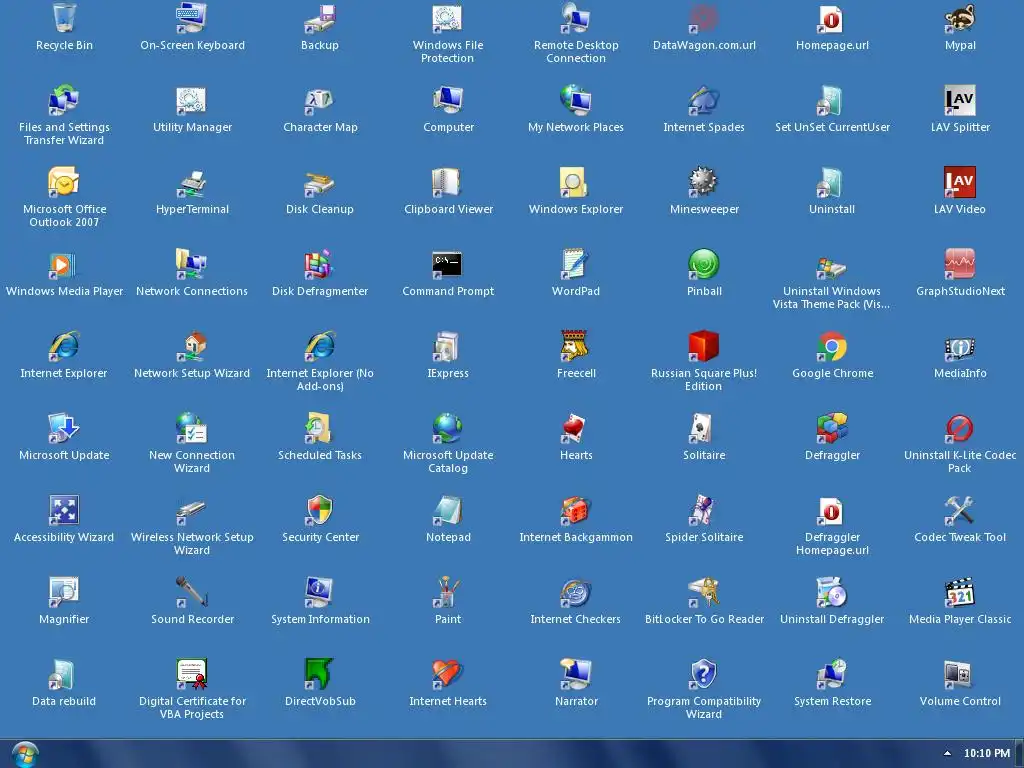Launch Google Chrome shortcut
This screenshot has height=768, width=1024.
[x=832, y=346]
